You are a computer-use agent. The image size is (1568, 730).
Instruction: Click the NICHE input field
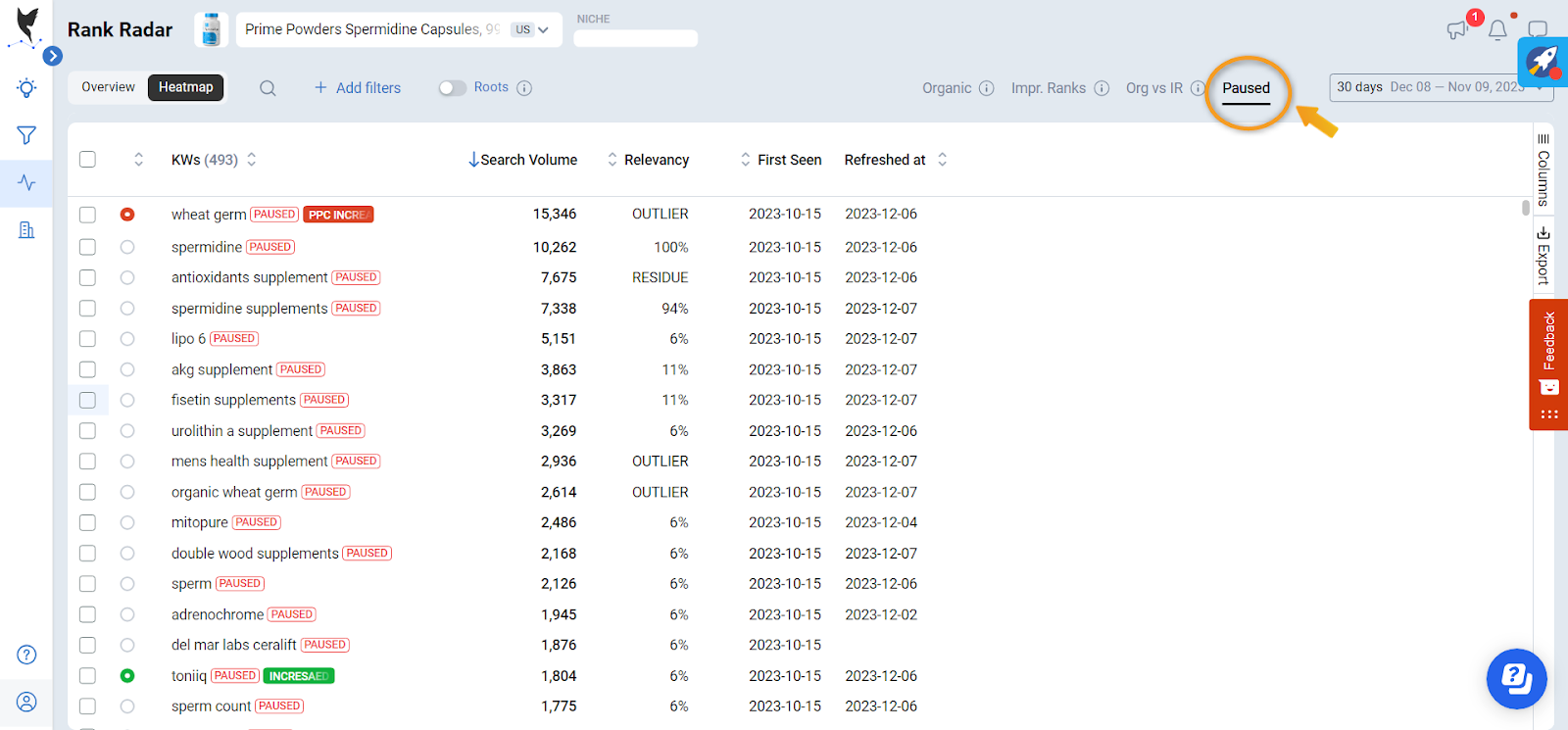click(x=636, y=38)
